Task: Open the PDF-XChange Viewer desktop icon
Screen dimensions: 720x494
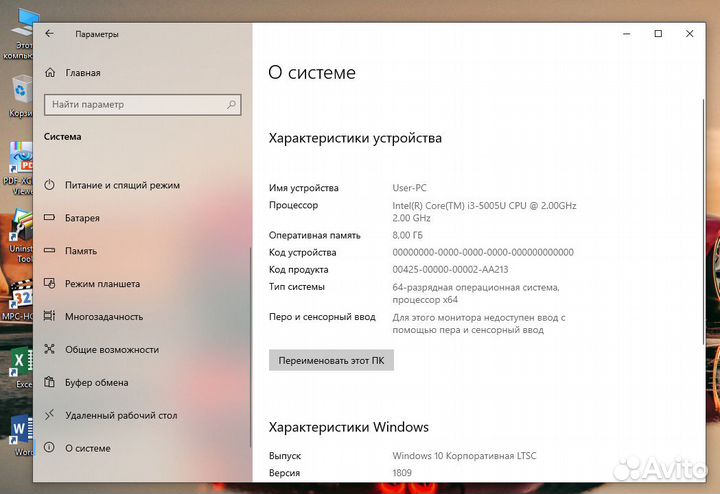Action: (x=18, y=168)
